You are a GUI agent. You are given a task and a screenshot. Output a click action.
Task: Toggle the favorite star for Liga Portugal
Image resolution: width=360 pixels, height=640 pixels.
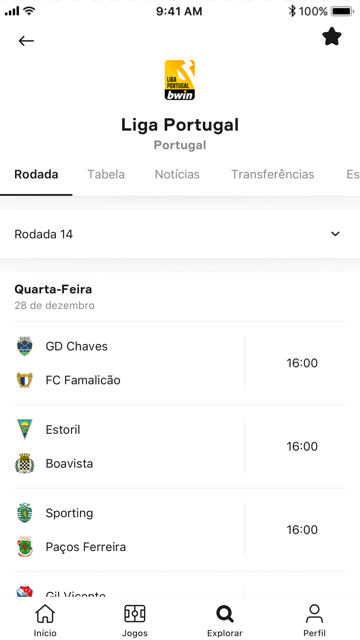point(331,37)
